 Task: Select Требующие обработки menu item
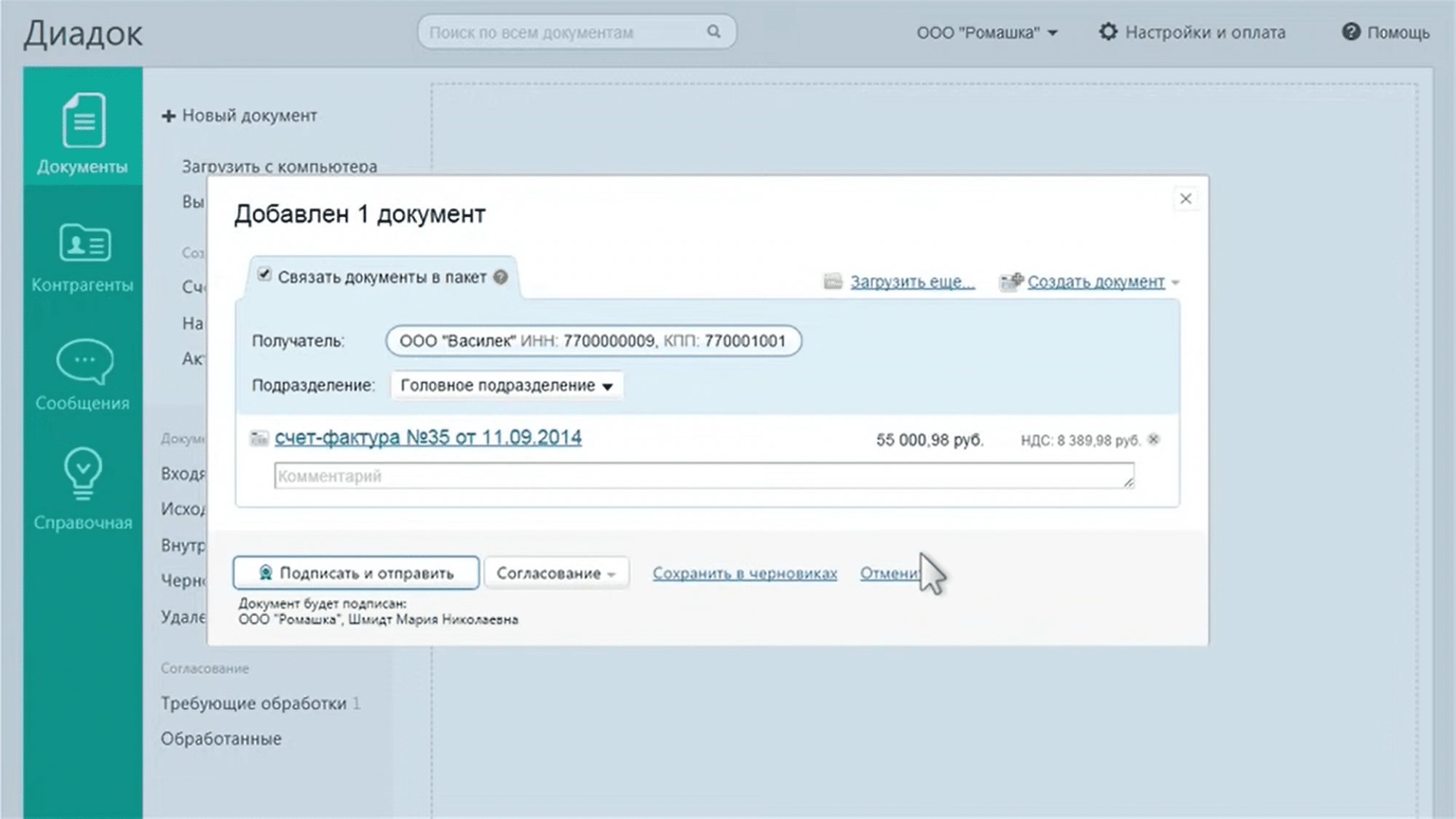253,704
